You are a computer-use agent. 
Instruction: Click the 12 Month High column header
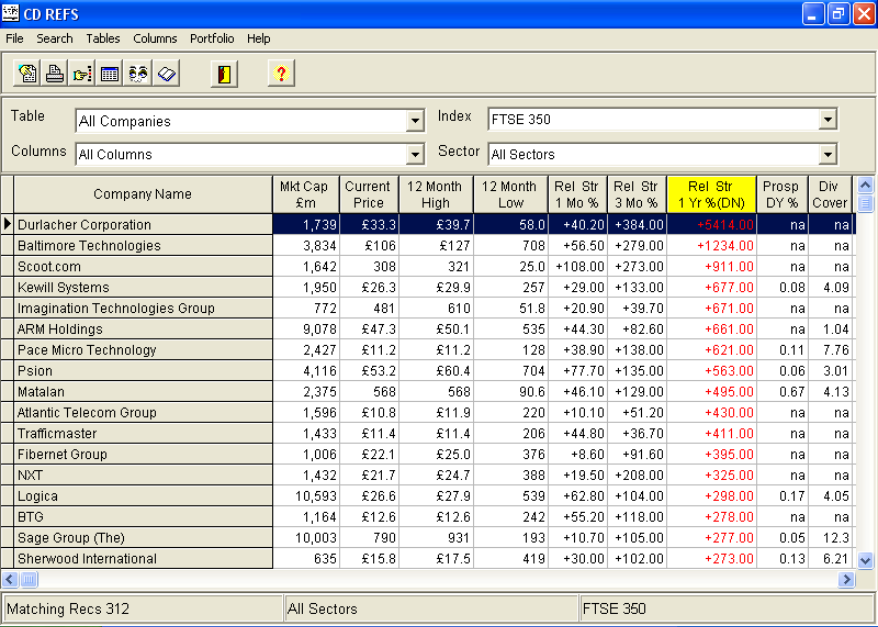tap(436, 194)
